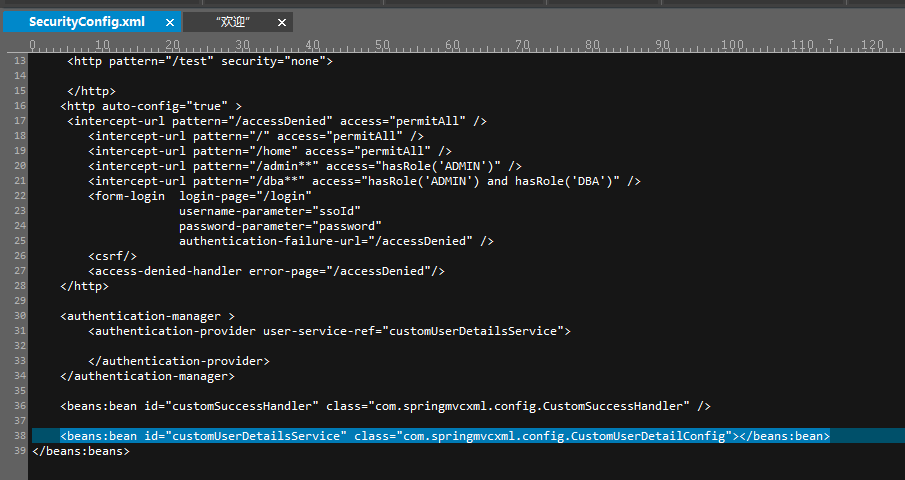Click the pattern="/admin**" text
The image size is (905, 480).
(x=256, y=166)
